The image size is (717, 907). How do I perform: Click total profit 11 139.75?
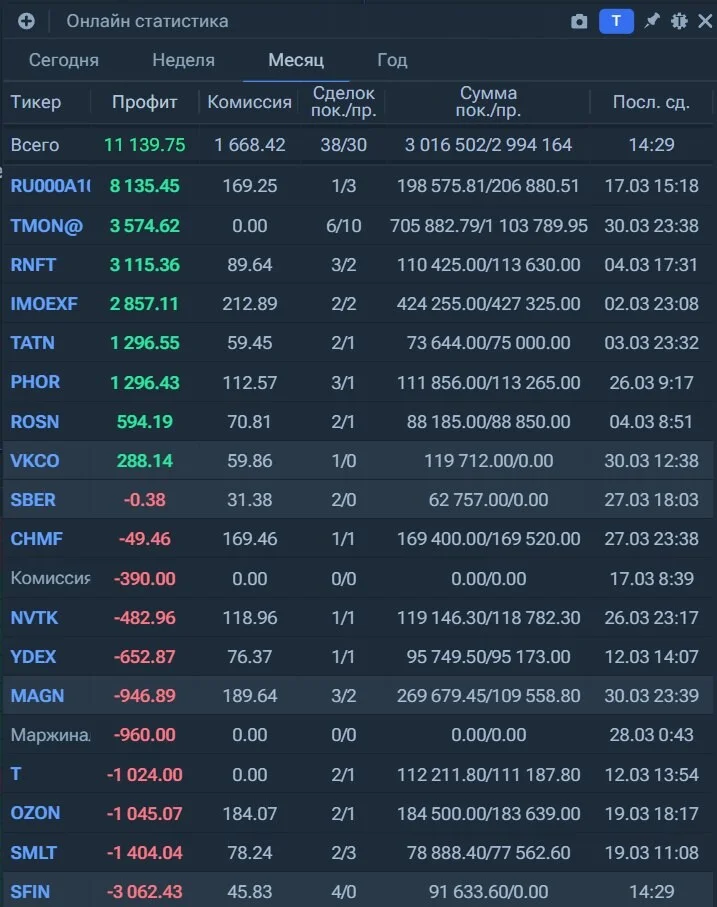point(145,145)
